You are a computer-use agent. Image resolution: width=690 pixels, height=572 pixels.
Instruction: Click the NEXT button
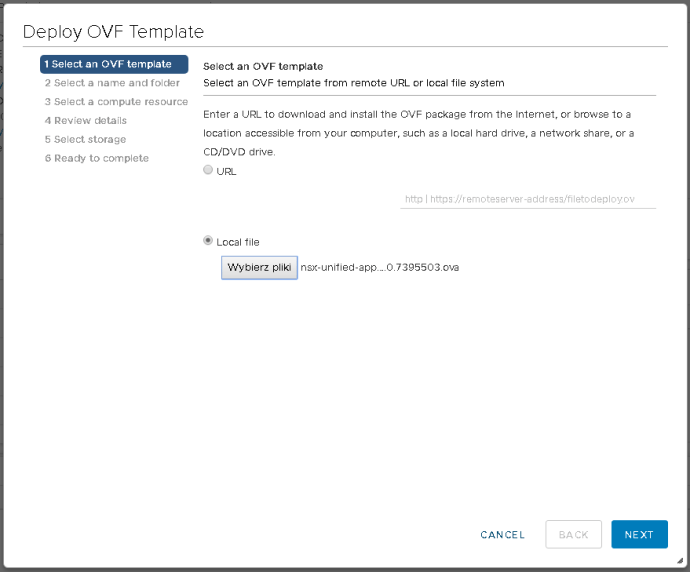tap(639, 534)
